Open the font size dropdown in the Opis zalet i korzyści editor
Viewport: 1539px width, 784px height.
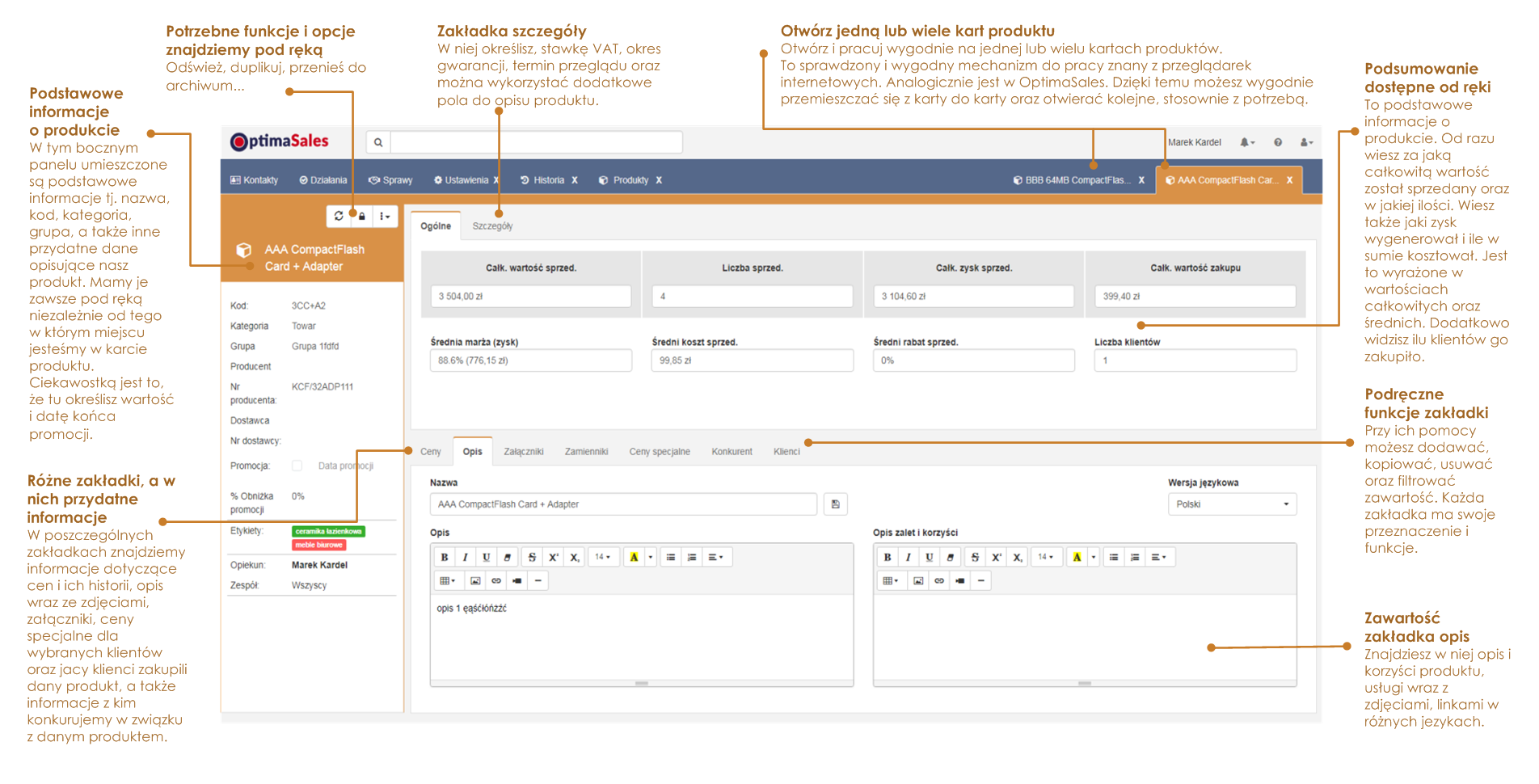(x=1046, y=557)
